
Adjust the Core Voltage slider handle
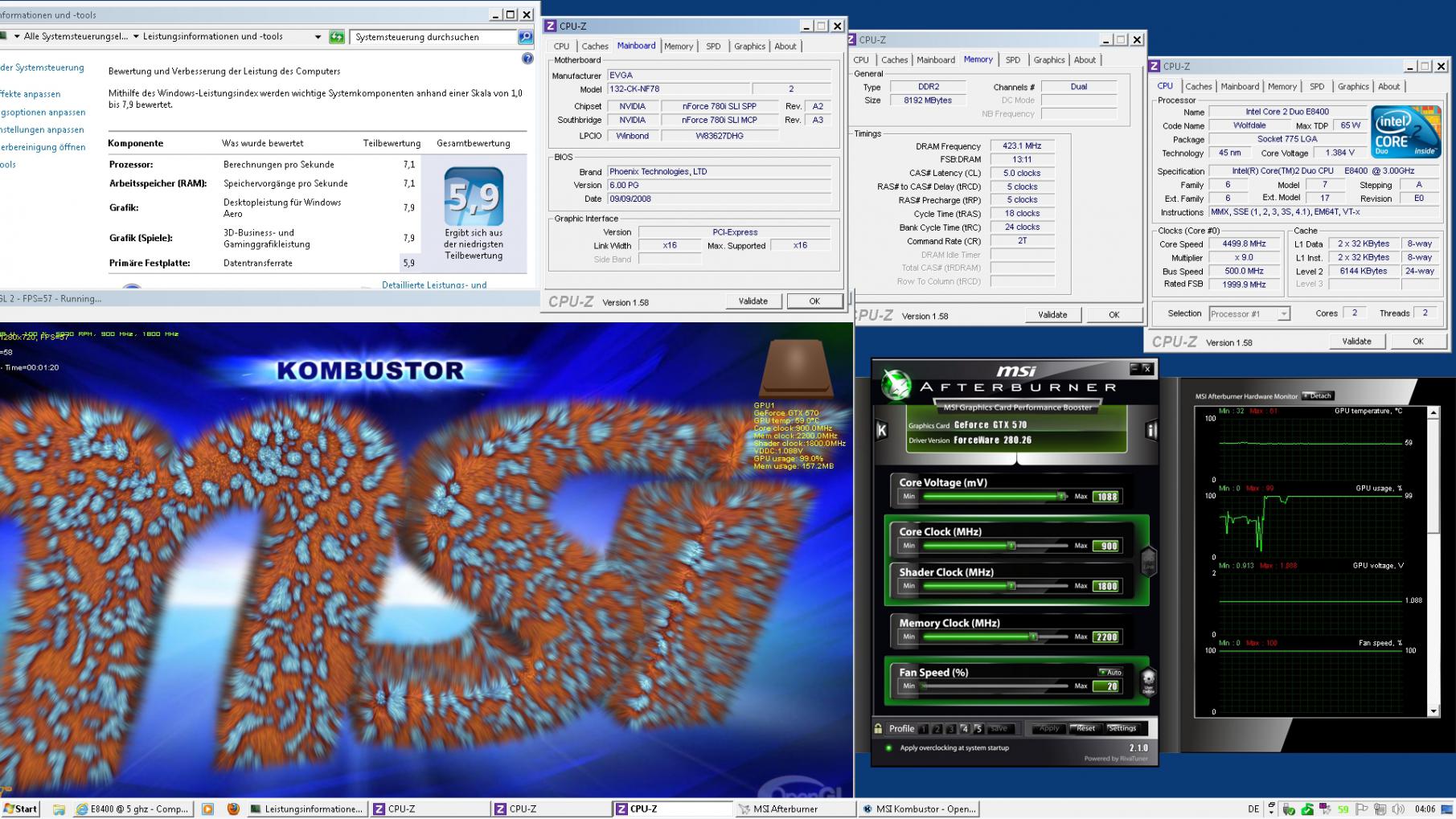[1061, 497]
